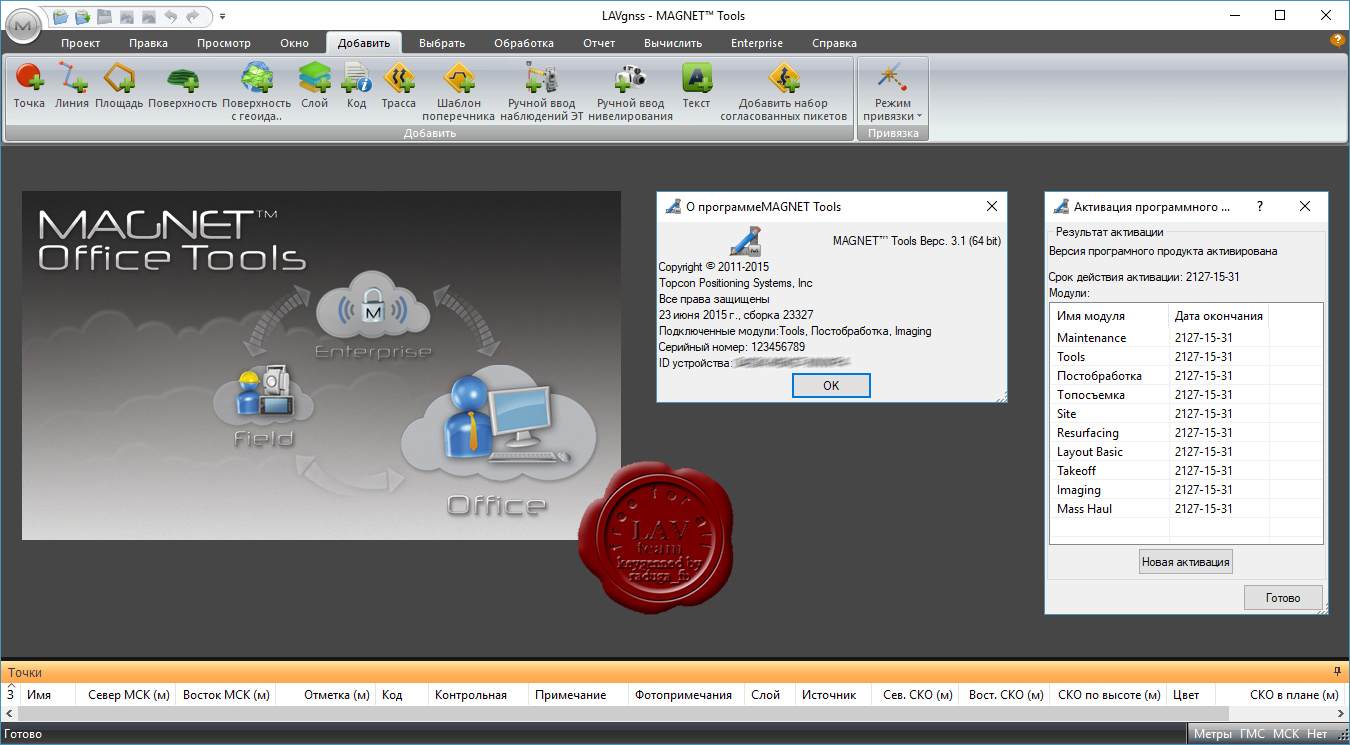1350x745 pixels.
Task: Click the redo arrow in quick toolbar
Action: (x=192, y=16)
